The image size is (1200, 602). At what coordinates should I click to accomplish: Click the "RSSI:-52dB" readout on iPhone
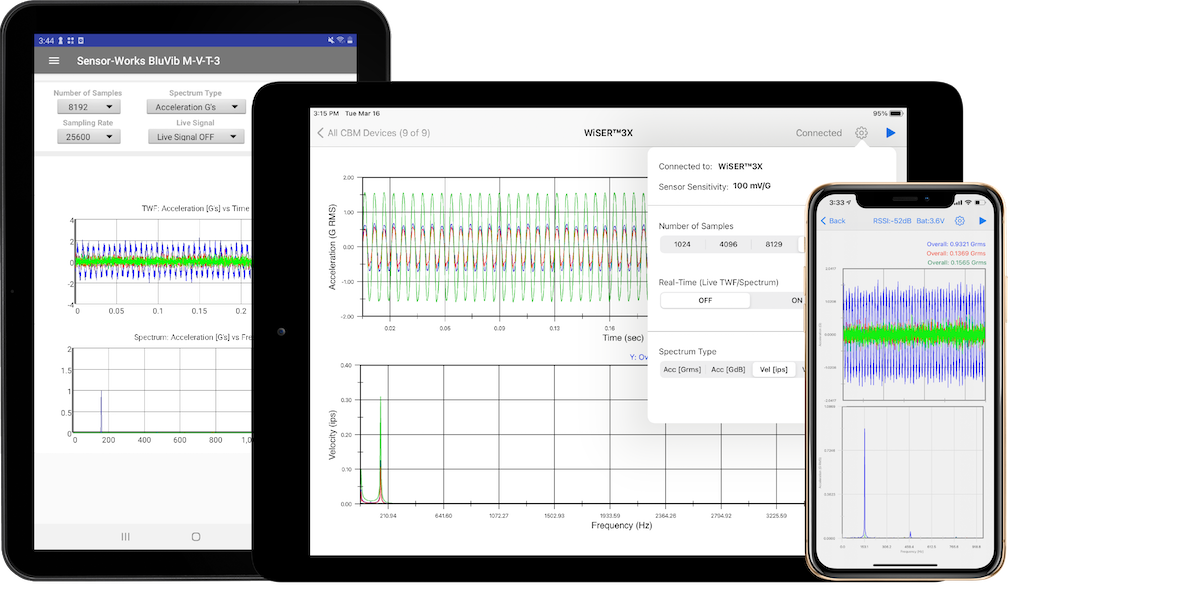[x=891, y=221]
